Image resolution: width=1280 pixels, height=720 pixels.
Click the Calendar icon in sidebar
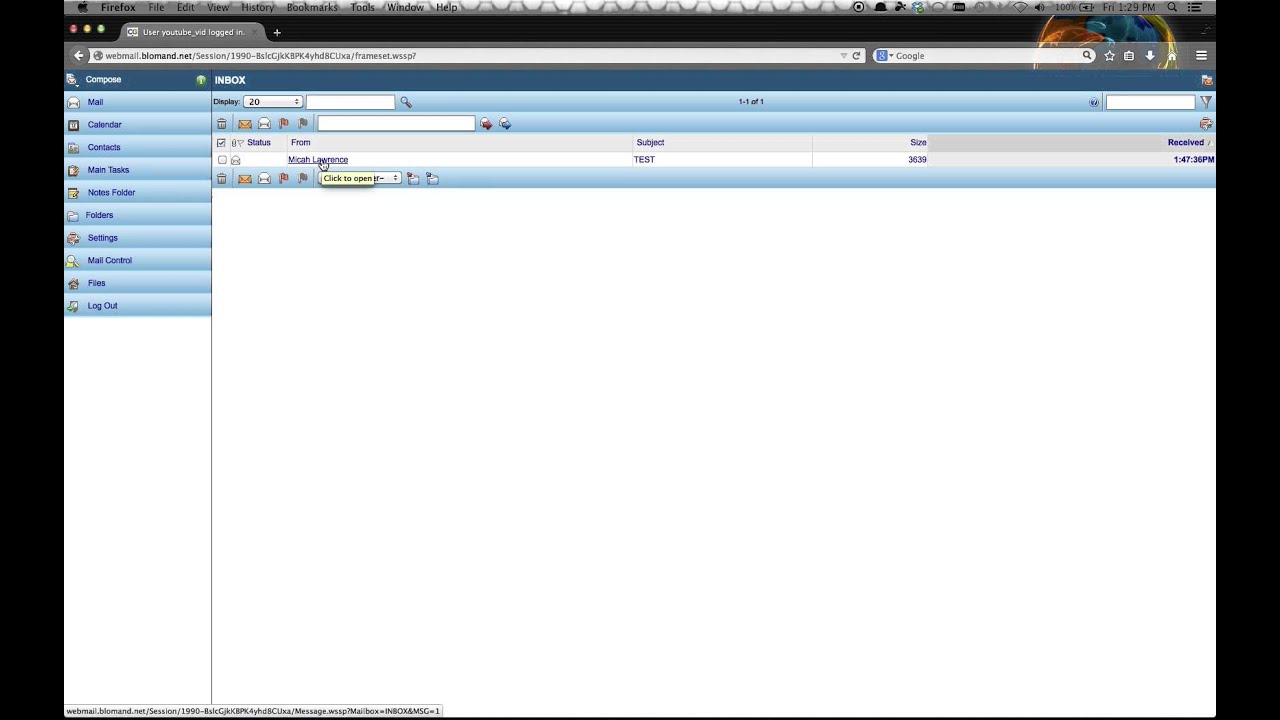73,125
